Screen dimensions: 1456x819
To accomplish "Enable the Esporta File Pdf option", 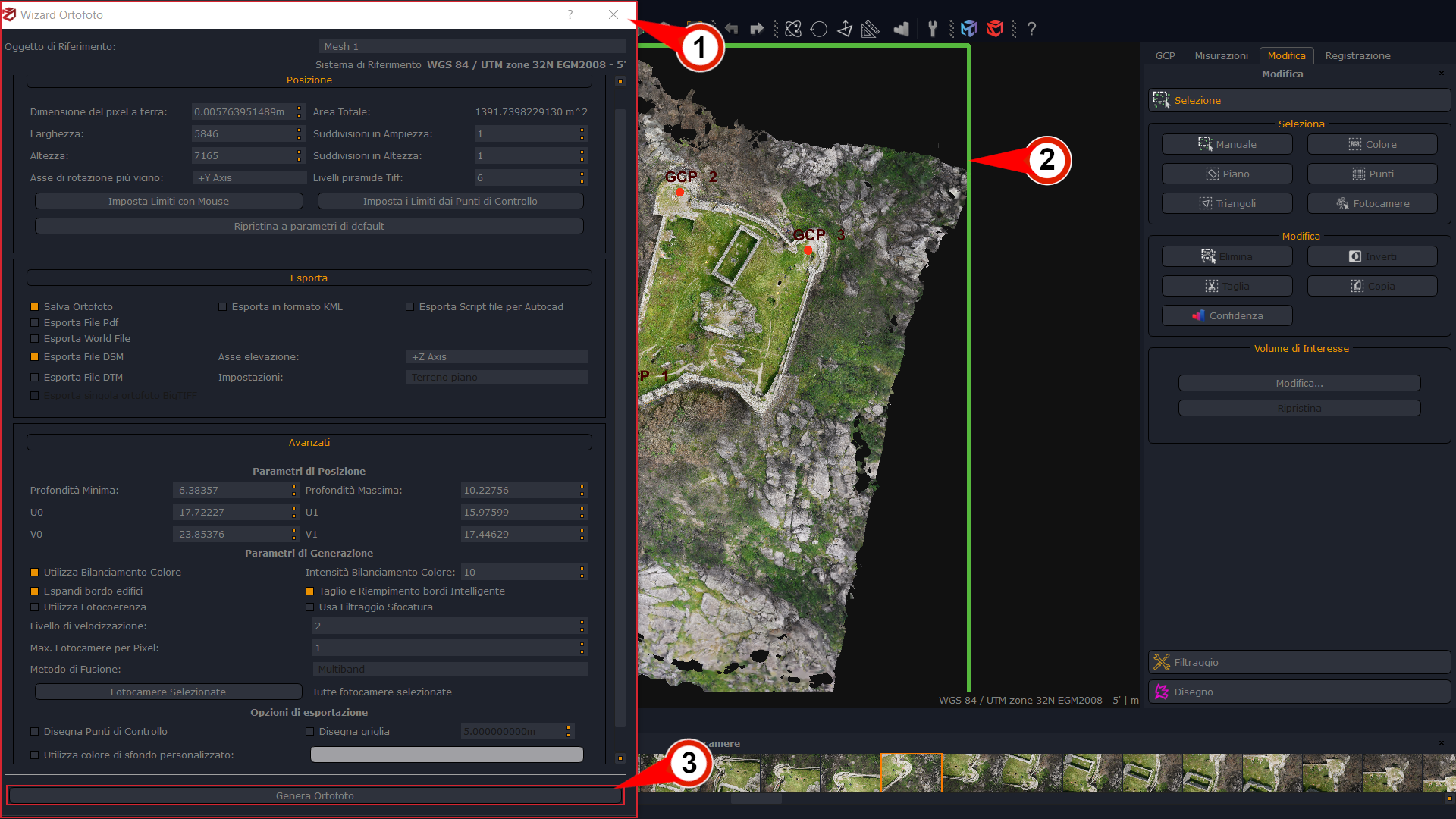I will [x=35, y=322].
